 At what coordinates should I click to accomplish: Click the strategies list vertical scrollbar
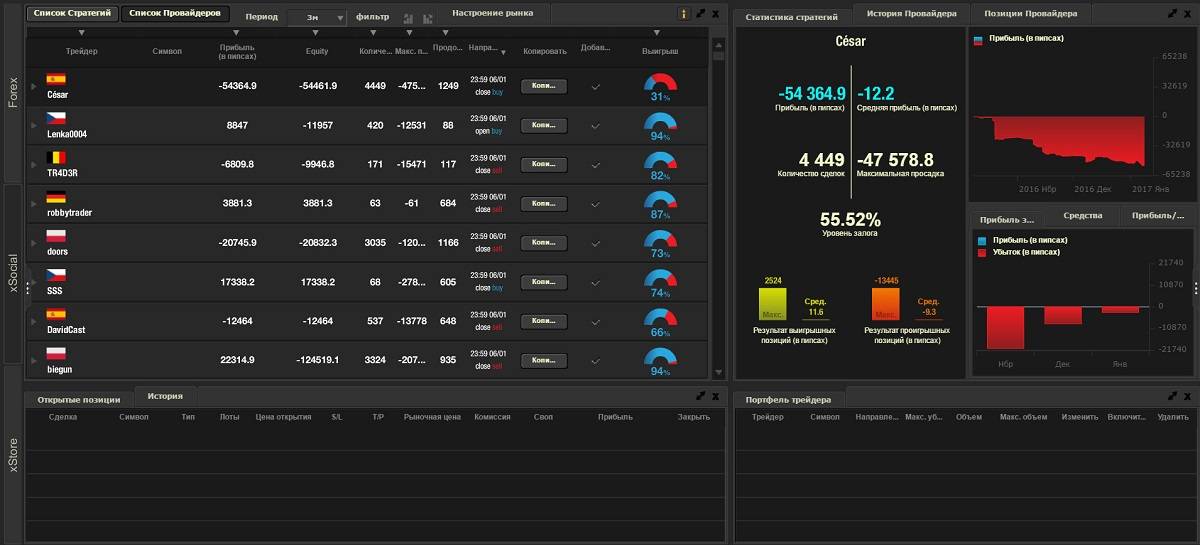pyautogui.click(x=717, y=200)
